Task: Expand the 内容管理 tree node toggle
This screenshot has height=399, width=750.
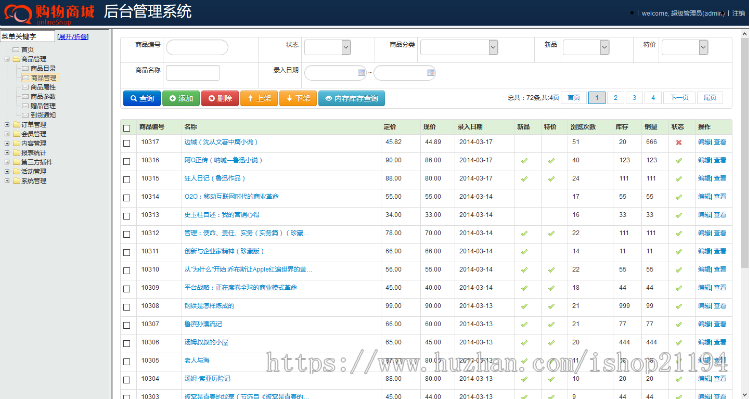Action: coord(7,144)
